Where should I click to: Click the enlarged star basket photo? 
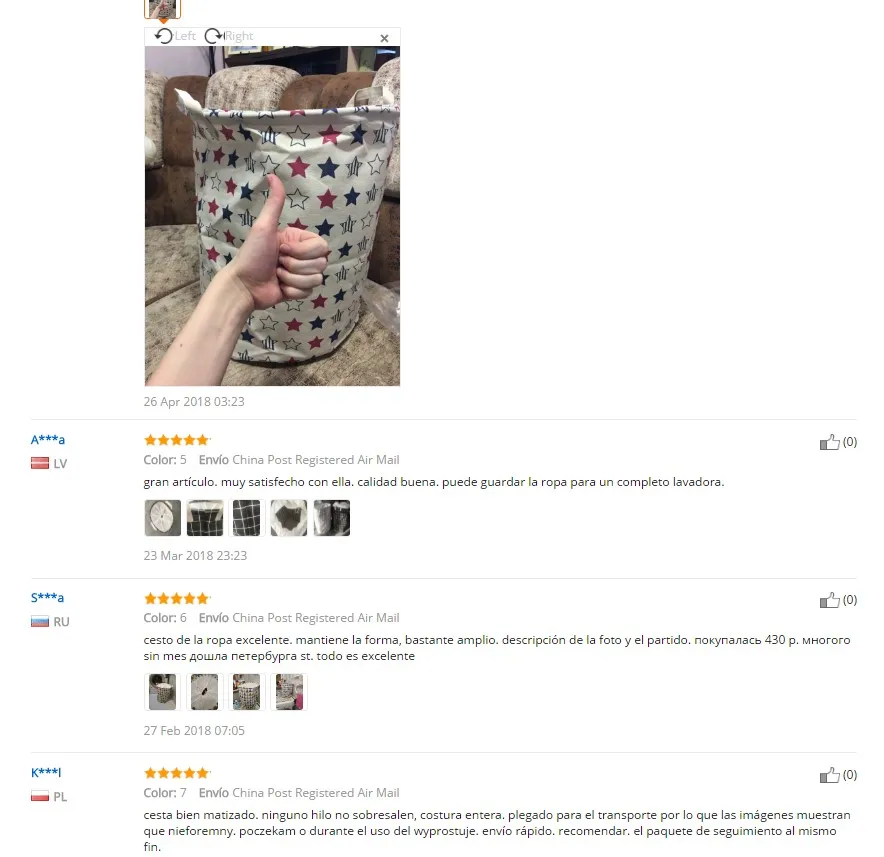click(x=272, y=216)
